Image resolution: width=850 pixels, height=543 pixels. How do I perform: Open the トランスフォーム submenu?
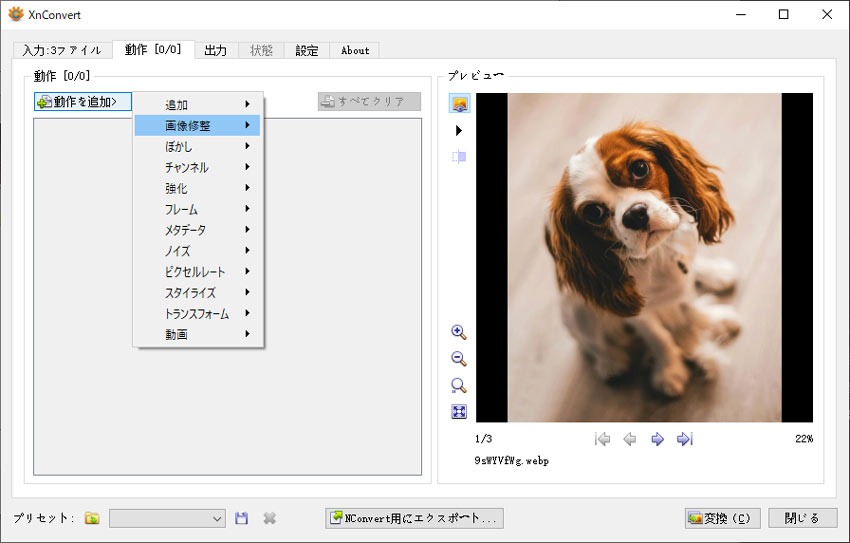click(197, 313)
